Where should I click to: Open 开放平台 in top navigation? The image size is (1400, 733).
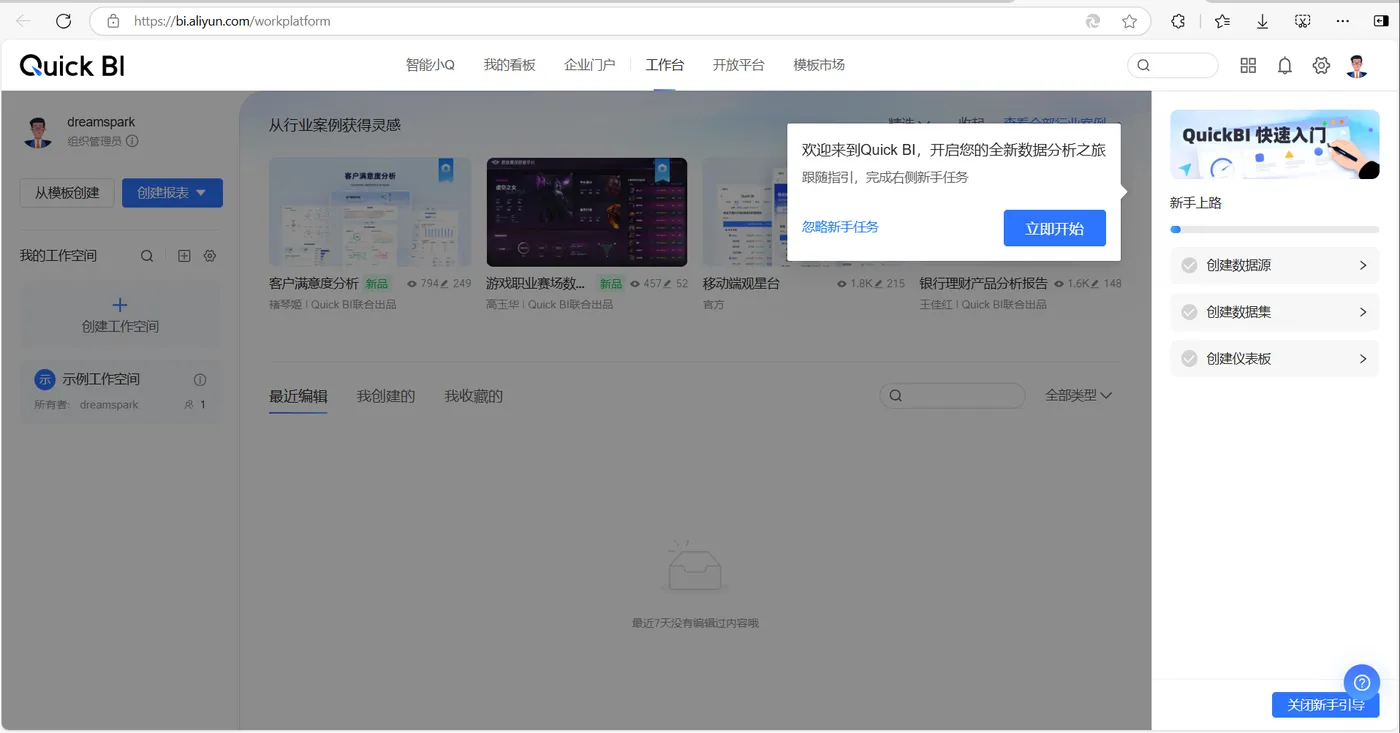point(739,65)
